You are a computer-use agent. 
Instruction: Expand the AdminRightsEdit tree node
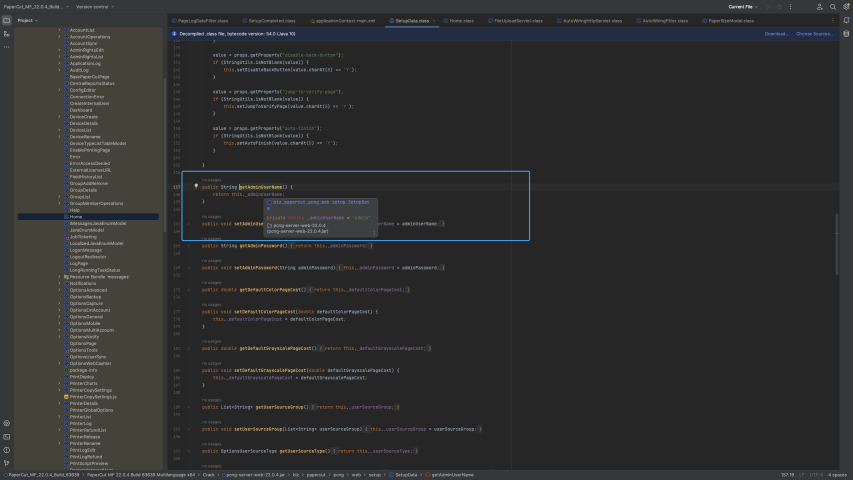coord(59,50)
